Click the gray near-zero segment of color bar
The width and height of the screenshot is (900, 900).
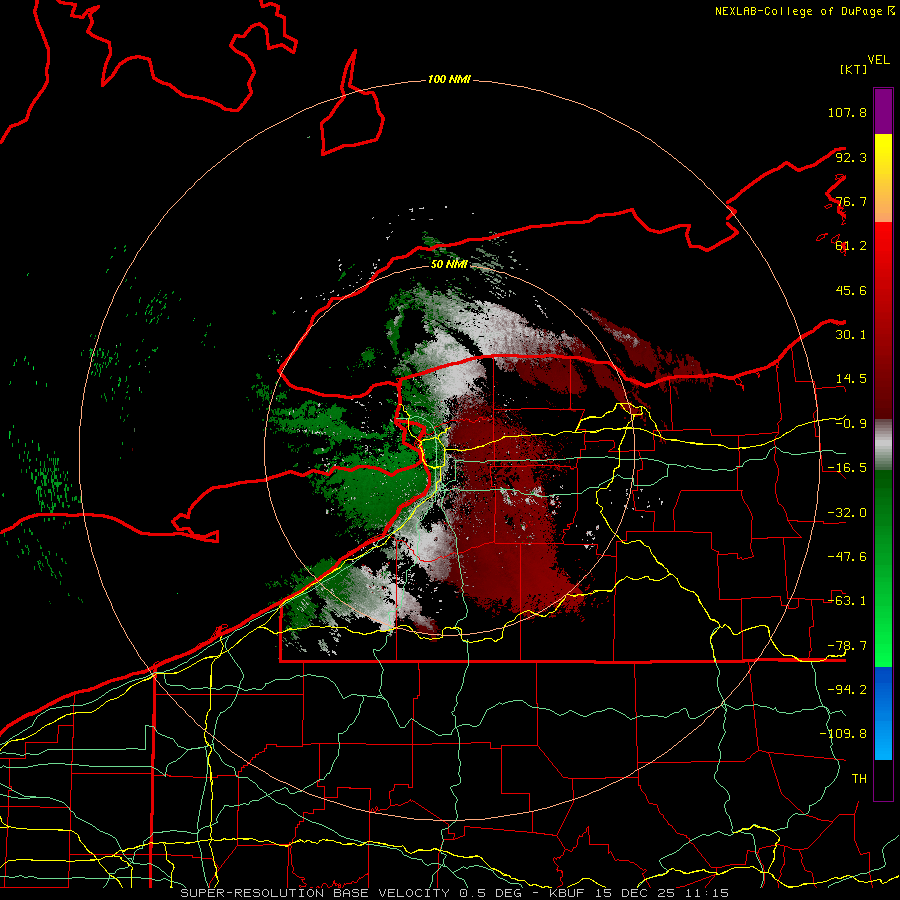pyautogui.click(x=883, y=445)
